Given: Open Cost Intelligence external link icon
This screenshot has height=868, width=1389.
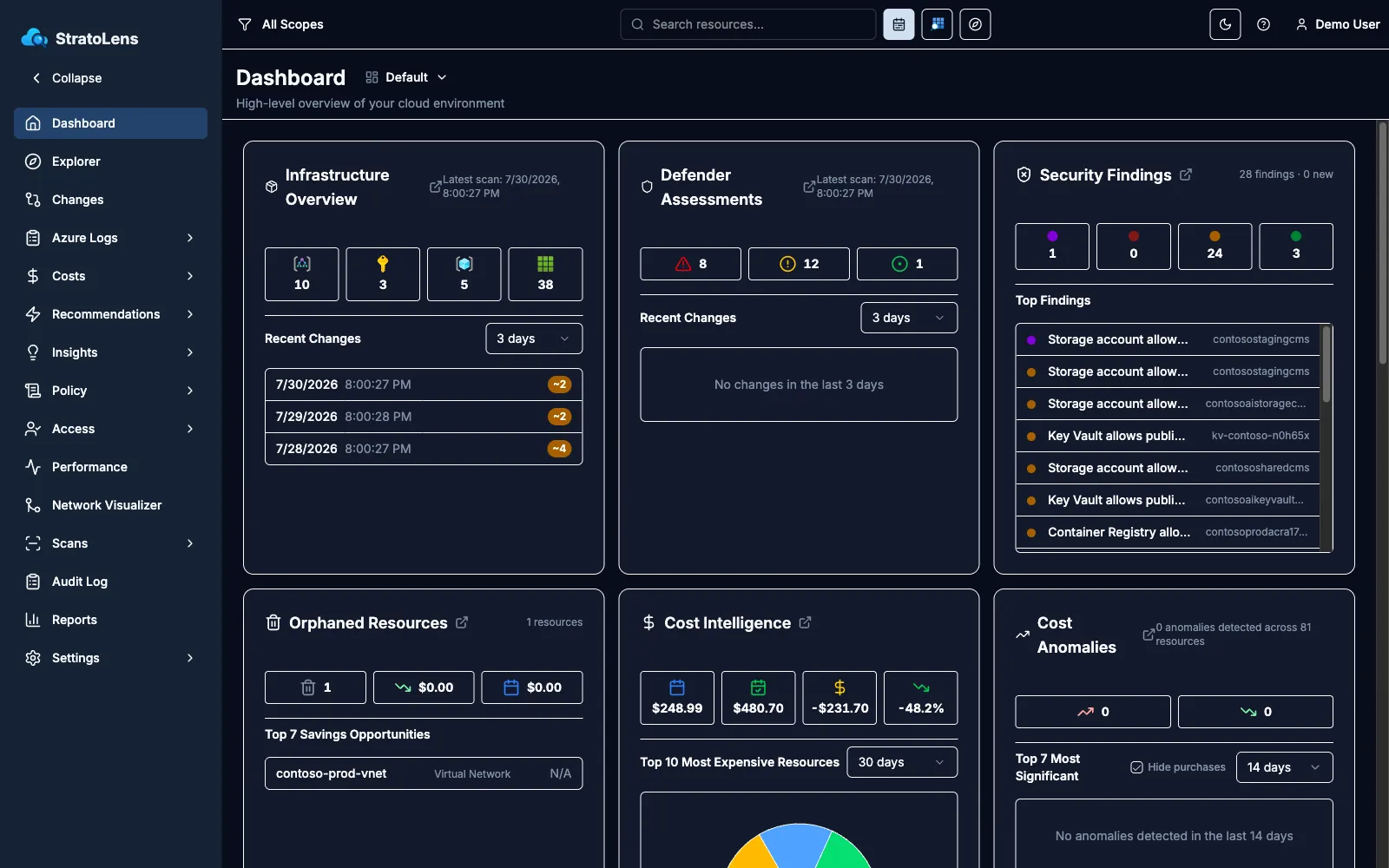Looking at the screenshot, I should (805, 622).
